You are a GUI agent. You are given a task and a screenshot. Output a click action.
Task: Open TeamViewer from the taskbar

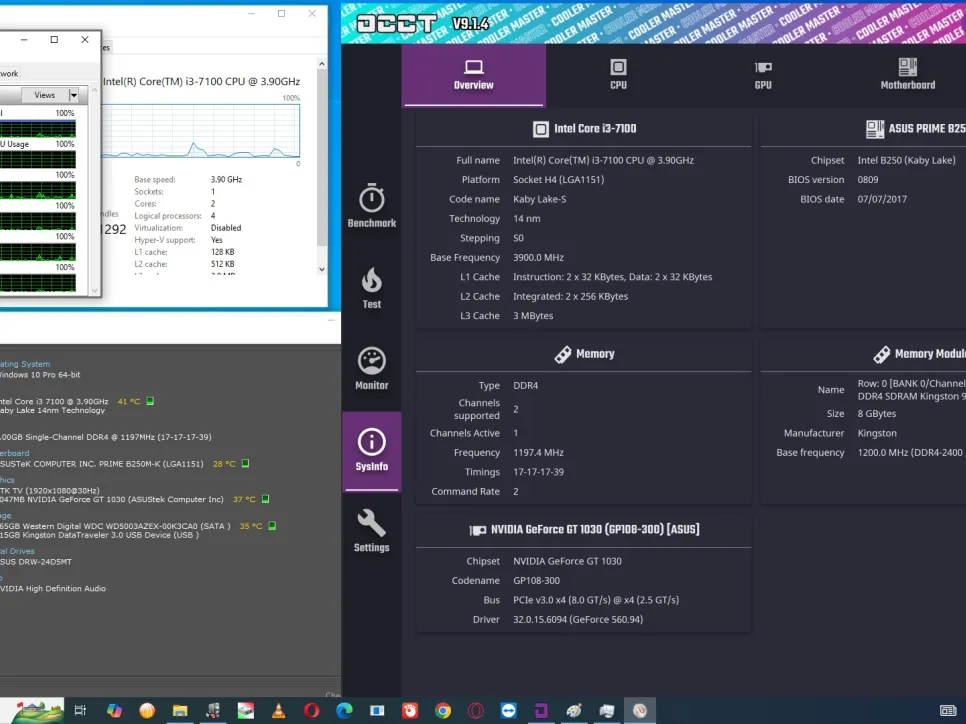(x=508, y=710)
